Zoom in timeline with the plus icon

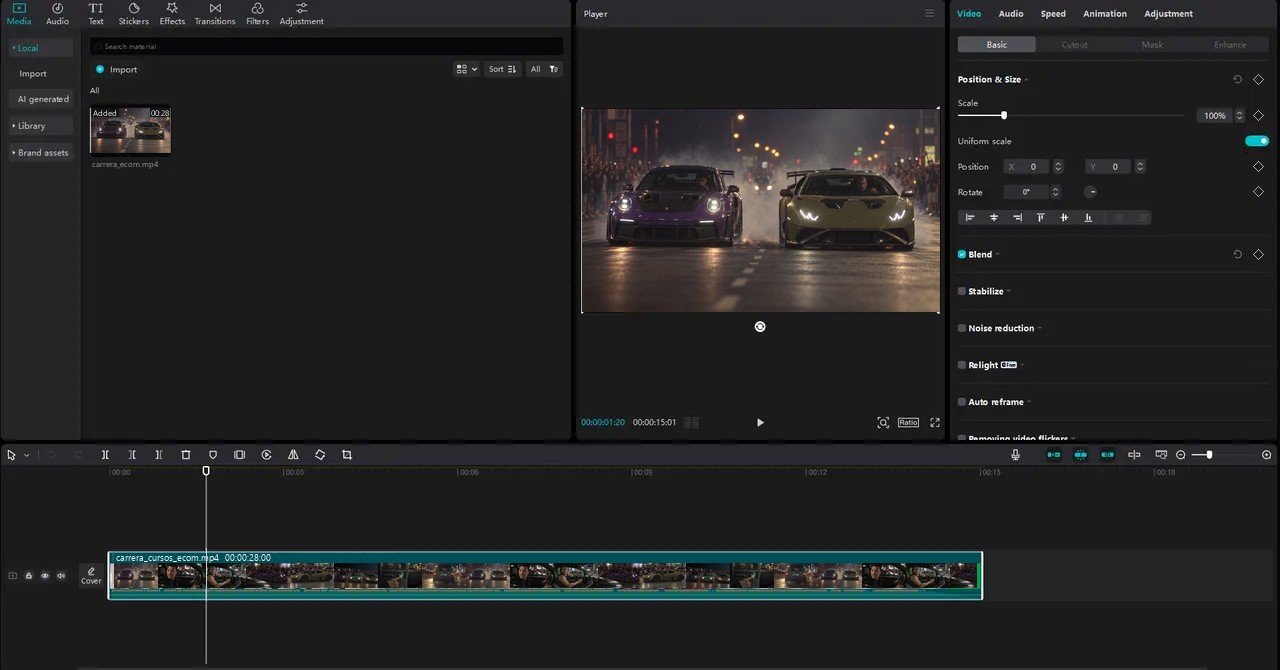(x=1267, y=455)
